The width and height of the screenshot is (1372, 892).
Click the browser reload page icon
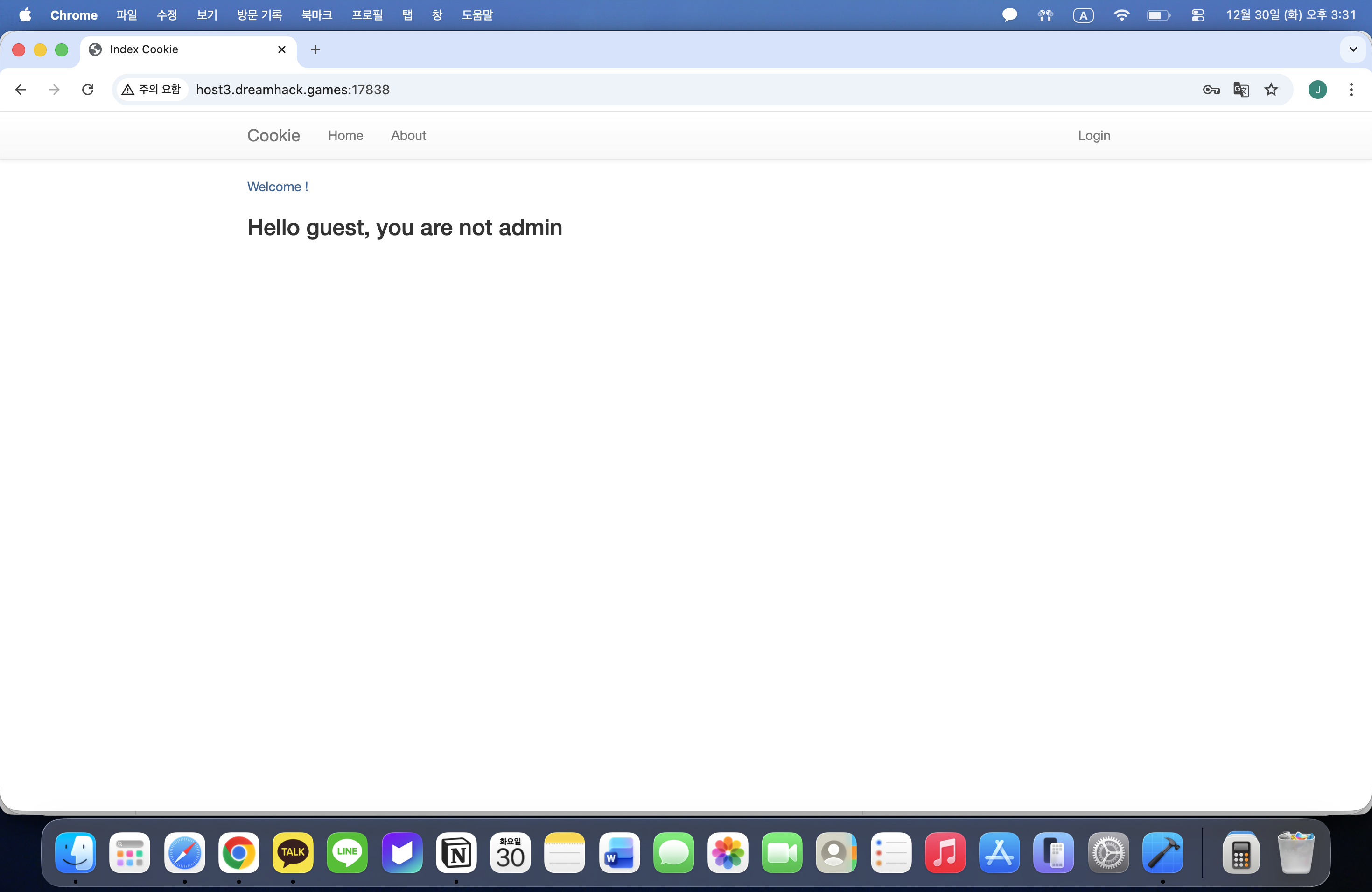pos(88,89)
